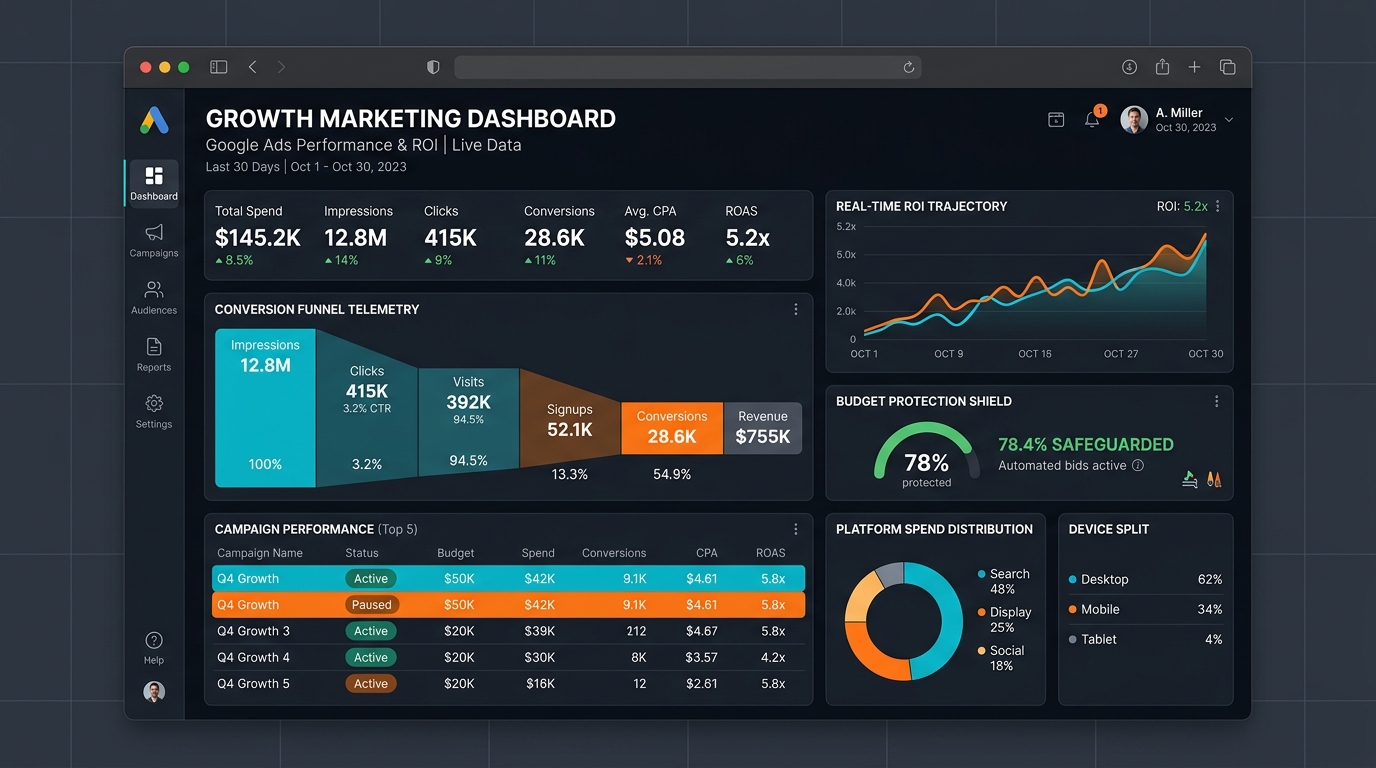Sort by ROAS column header
Viewport: 1376px width, 768px height.
coord(770,553)
